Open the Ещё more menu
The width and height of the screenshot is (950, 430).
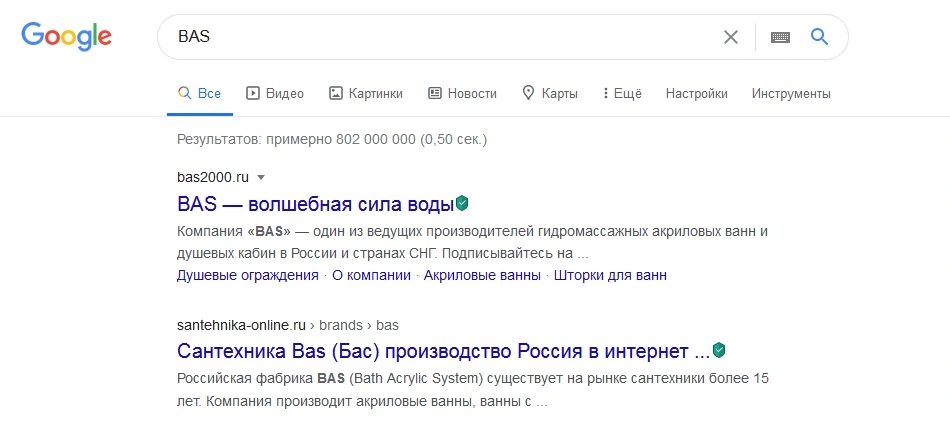pyautogui.click(x=622, y=93)
